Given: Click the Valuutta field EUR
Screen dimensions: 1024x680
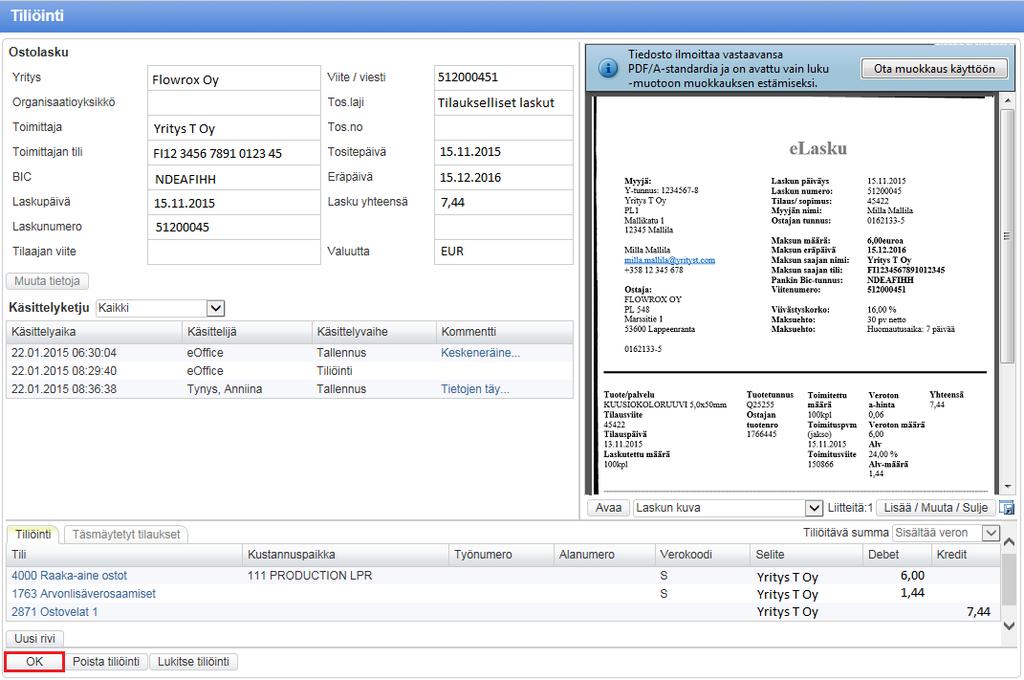Looking at the screenshot, I should [x=504, y=252].
